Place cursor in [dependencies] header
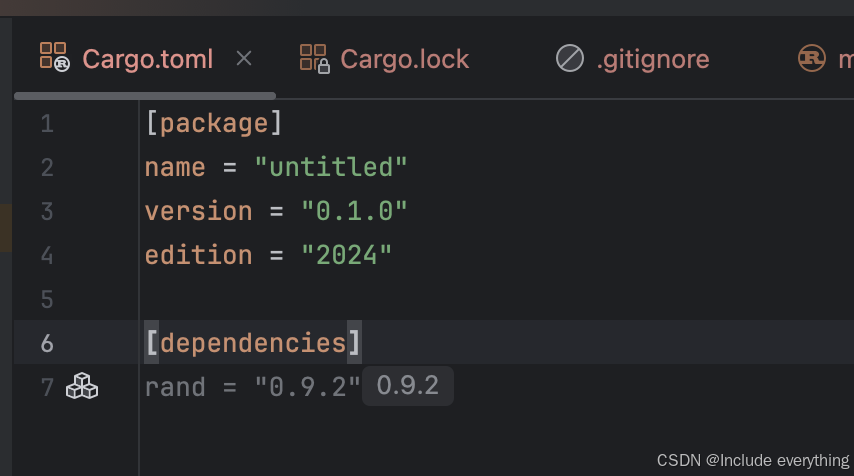 click(252, 343)
